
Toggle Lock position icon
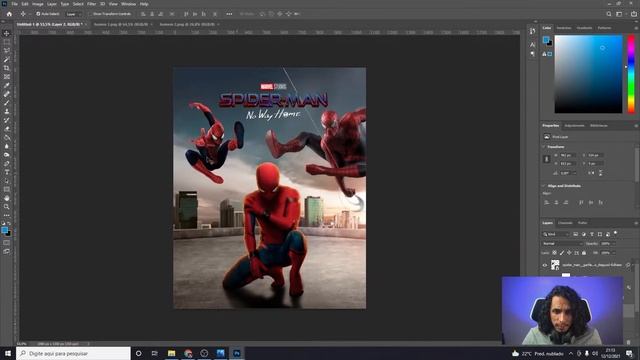(x=569, y=253)
